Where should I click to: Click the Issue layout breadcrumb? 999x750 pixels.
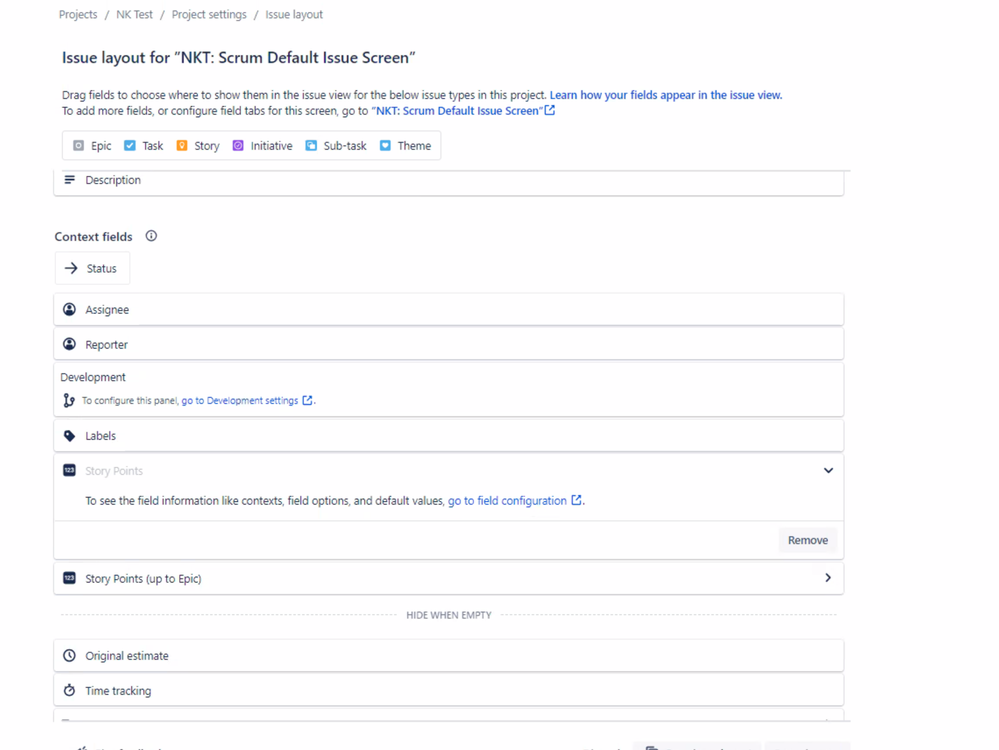[294, 15]
